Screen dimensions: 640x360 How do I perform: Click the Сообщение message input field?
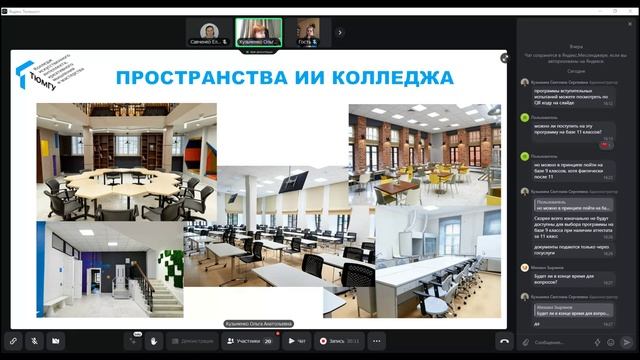point(561,342)
